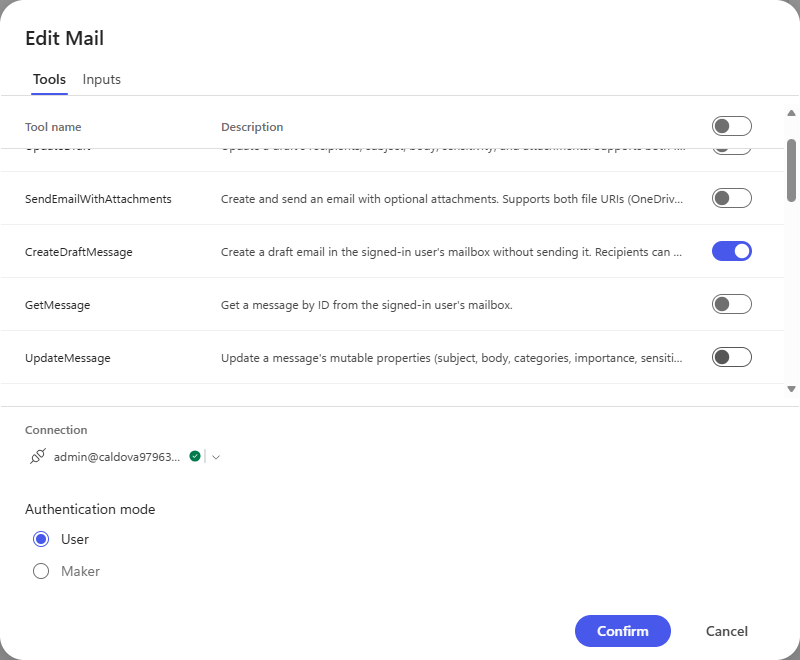Viewport: 800px width, 660px height.
Task: Click the 'Connection' label
Action: (x=56, y=430)
